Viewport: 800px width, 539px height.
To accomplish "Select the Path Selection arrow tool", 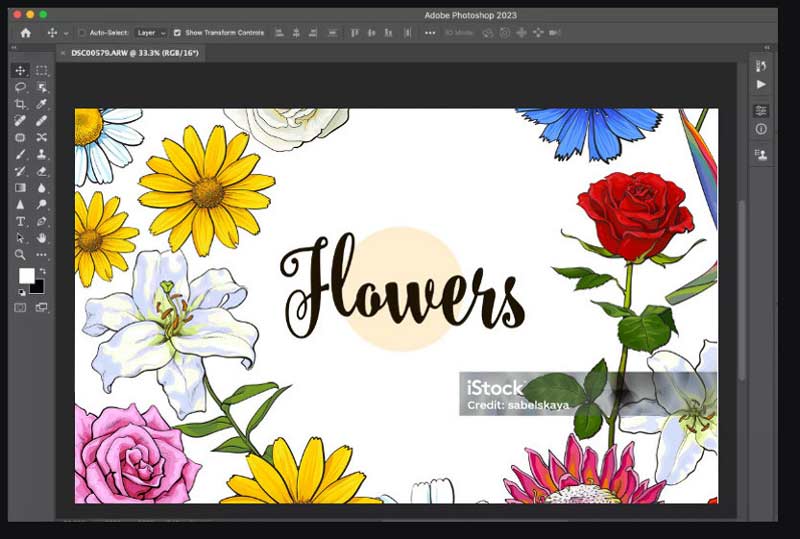I will [x=20, y=238].
